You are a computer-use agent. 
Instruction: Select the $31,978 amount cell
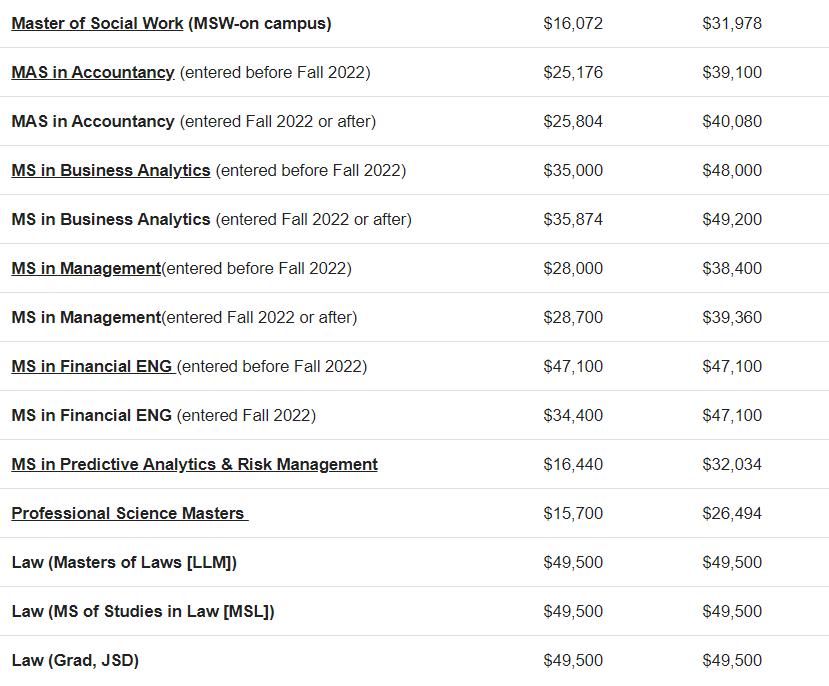coord(732,23)
